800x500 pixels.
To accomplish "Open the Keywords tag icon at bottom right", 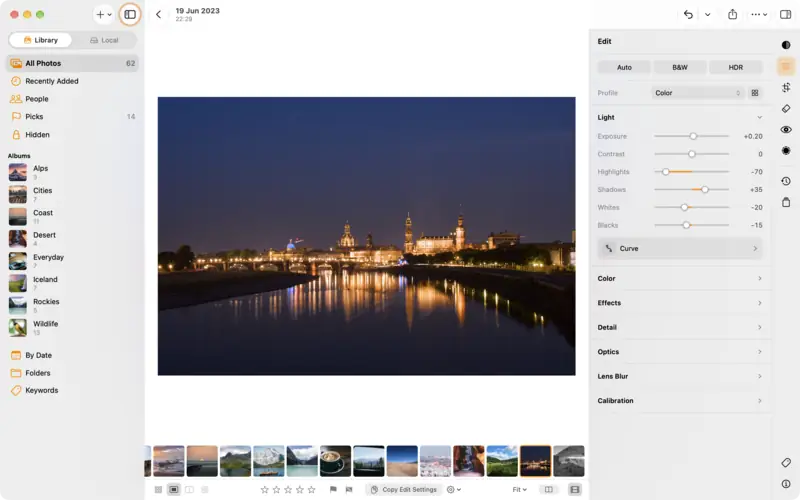I will coord(786,462).
